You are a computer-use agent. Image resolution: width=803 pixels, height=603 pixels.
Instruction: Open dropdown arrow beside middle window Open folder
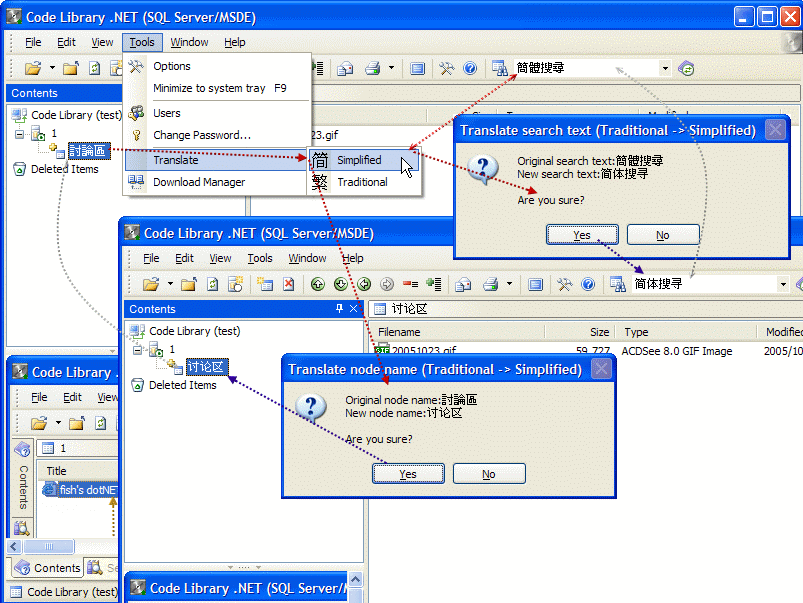170,284
